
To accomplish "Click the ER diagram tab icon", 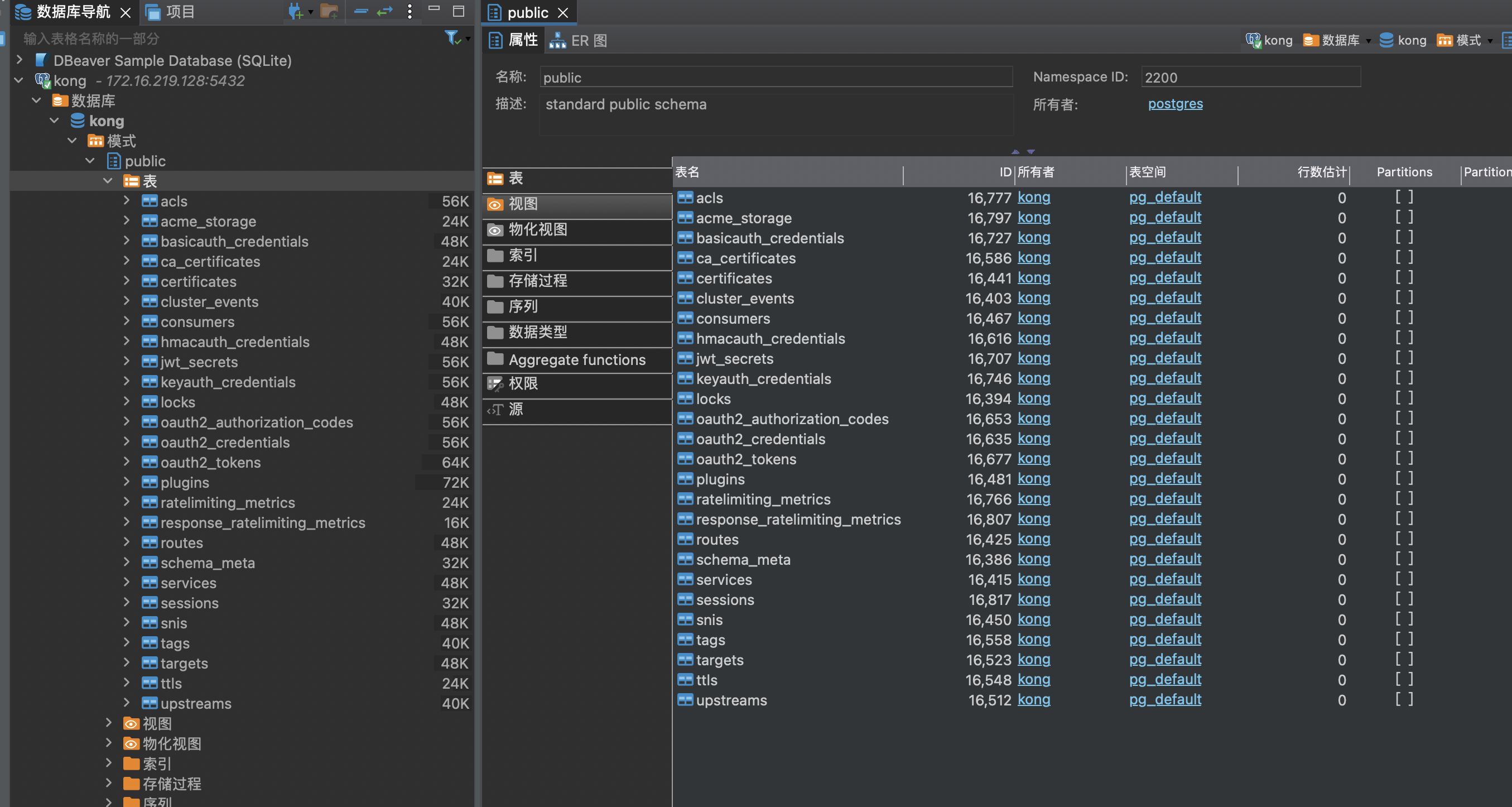I will pyautogui.click(x=557, y=41).
